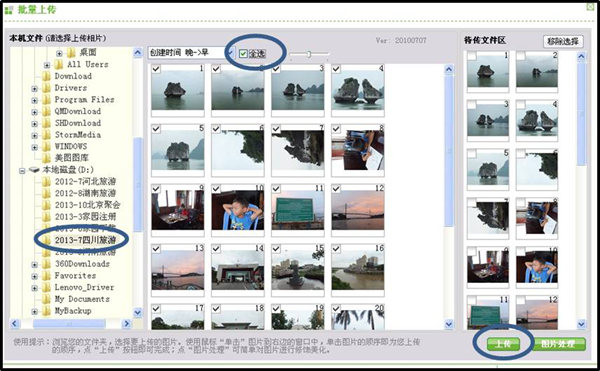This screenshot has height=371, width=600.
Task: Open the 创建时间 晚->早 sort dropdown
Action: pyautogui.click(x=191, y=53)
